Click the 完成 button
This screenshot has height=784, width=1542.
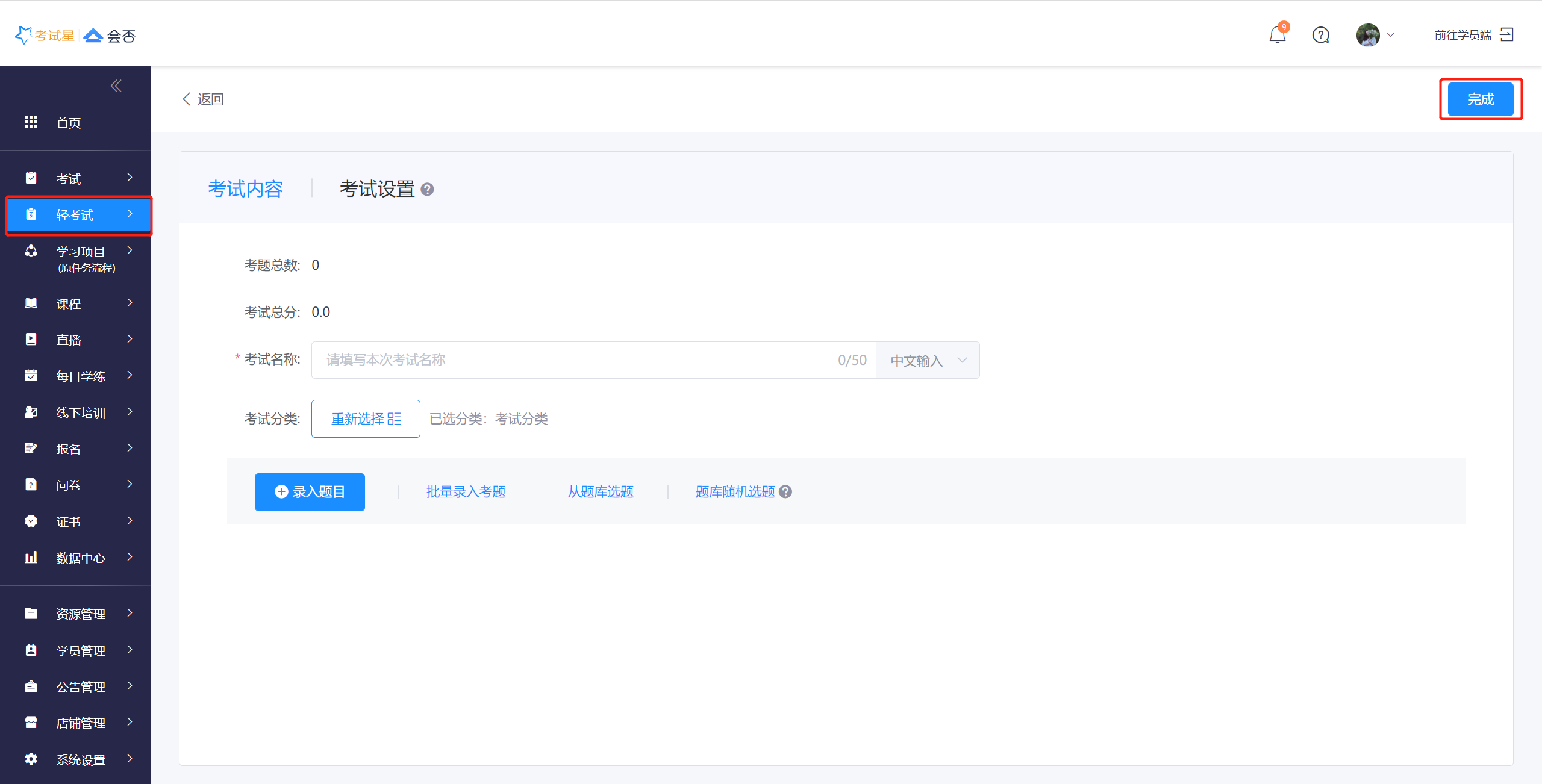point(1480,99)
